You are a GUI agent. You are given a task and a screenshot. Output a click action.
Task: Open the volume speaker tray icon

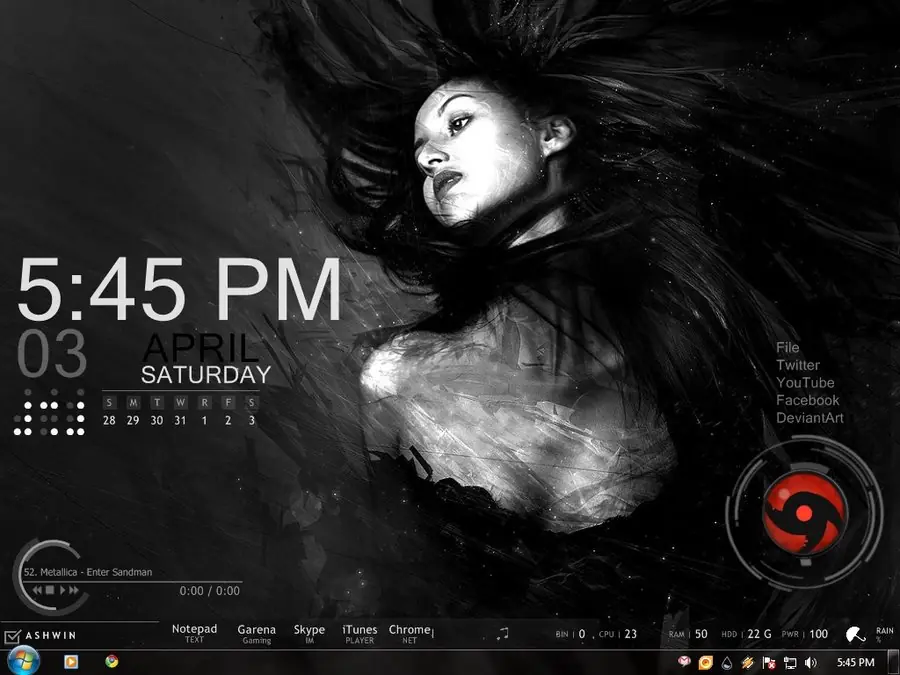pos(810,663)
